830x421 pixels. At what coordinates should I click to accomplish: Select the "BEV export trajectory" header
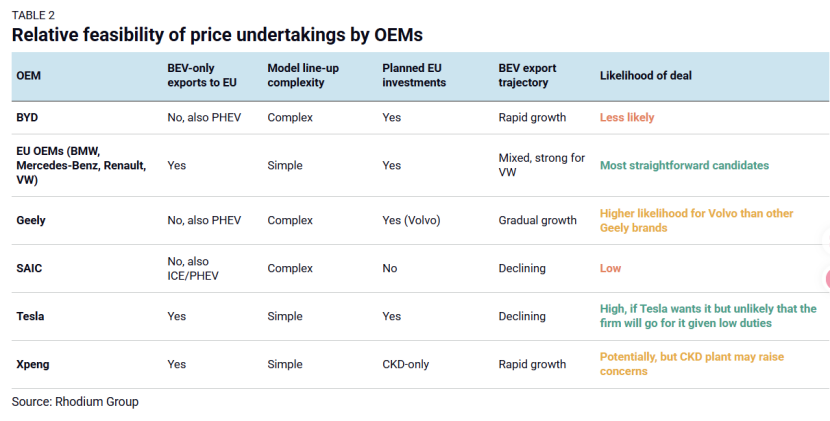point(527,75)
